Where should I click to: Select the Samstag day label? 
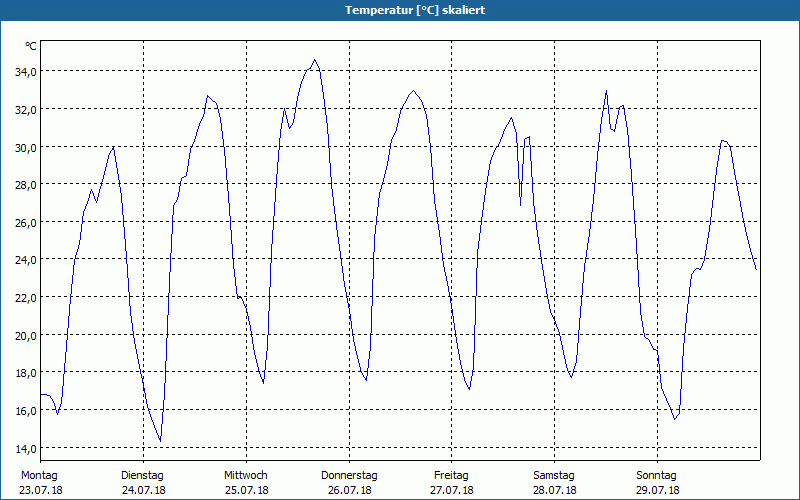[x=554, y=476]
